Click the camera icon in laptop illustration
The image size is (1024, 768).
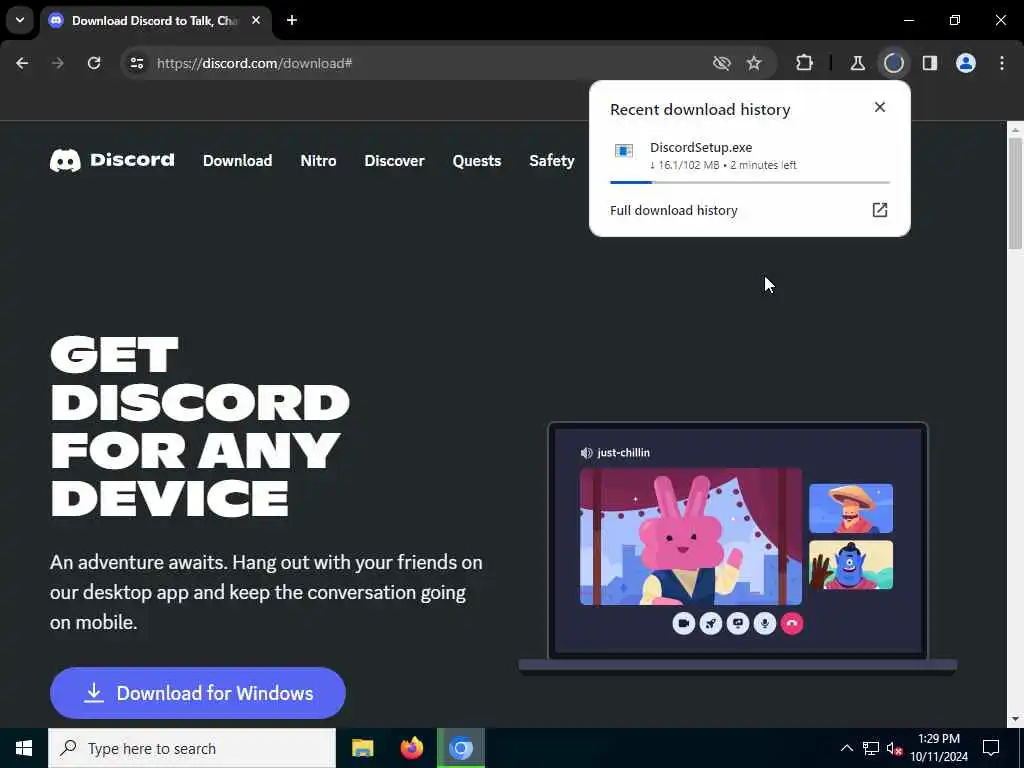click(x=683, y=624)
